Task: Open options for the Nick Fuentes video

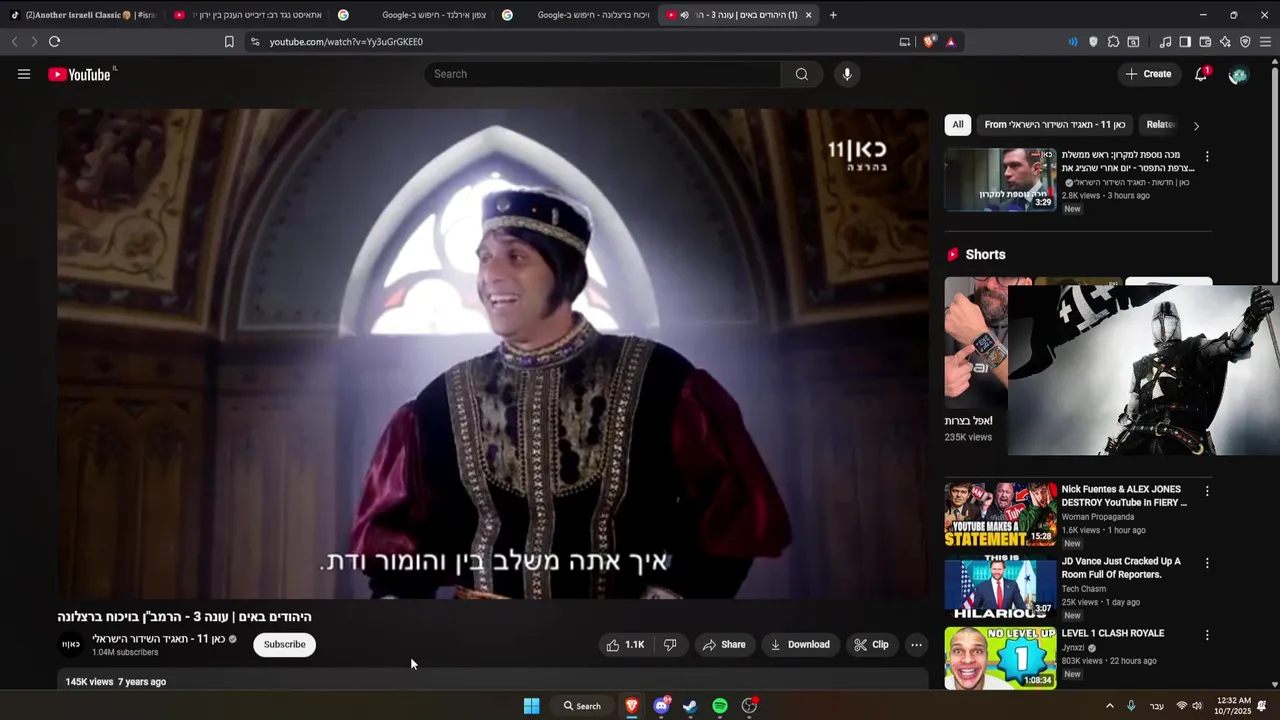Action: click(x=1207, y=491)
